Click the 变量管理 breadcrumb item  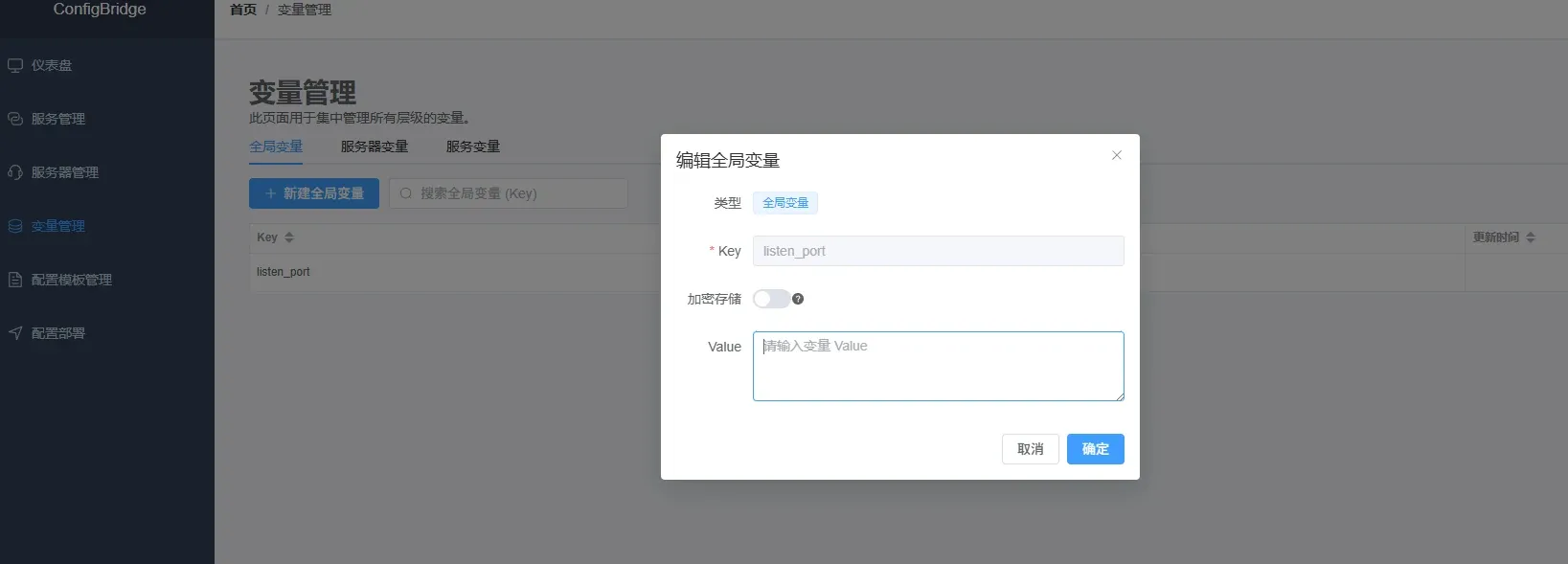[x=305, y=10]
